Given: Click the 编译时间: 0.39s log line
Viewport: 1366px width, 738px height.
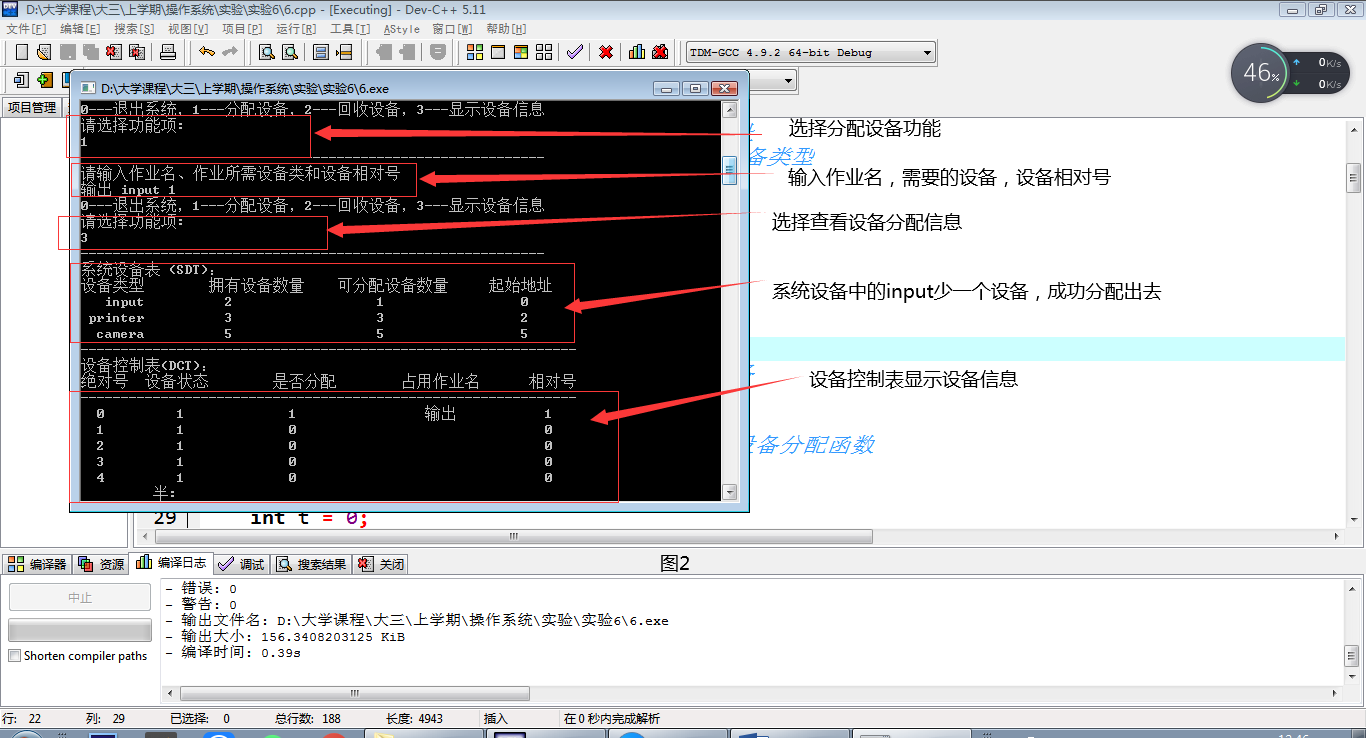Looking at the screenshot, I should 233,652.
